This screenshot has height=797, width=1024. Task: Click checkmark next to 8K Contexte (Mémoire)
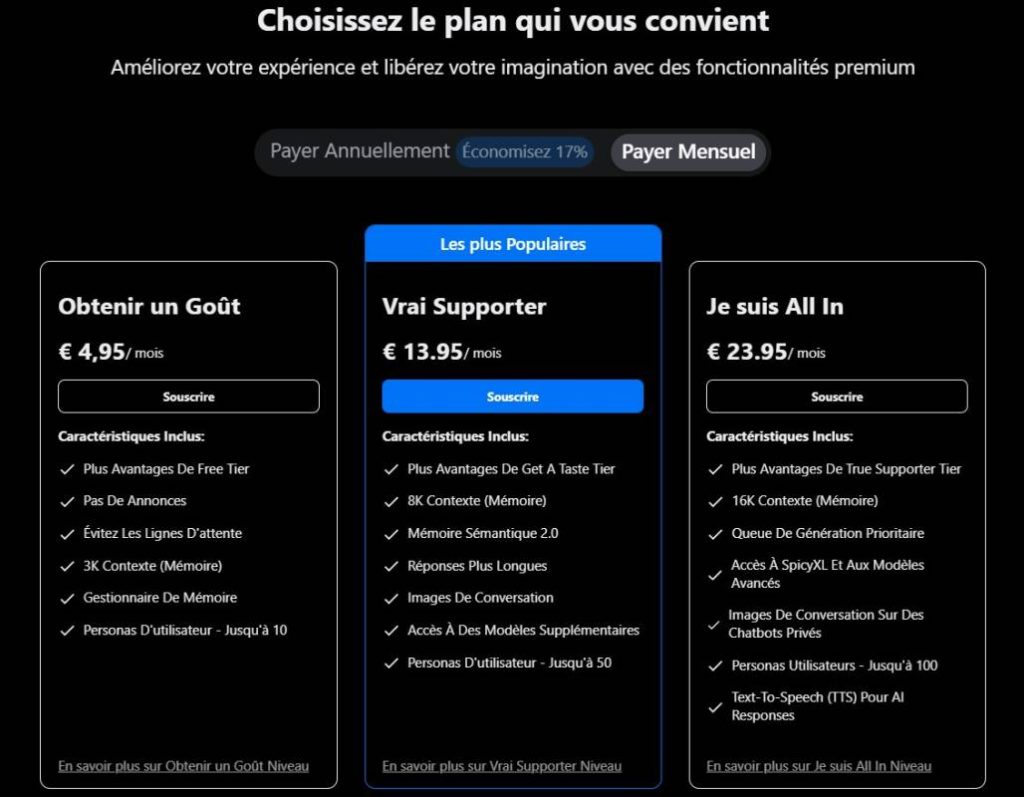(x=391, y=502)
